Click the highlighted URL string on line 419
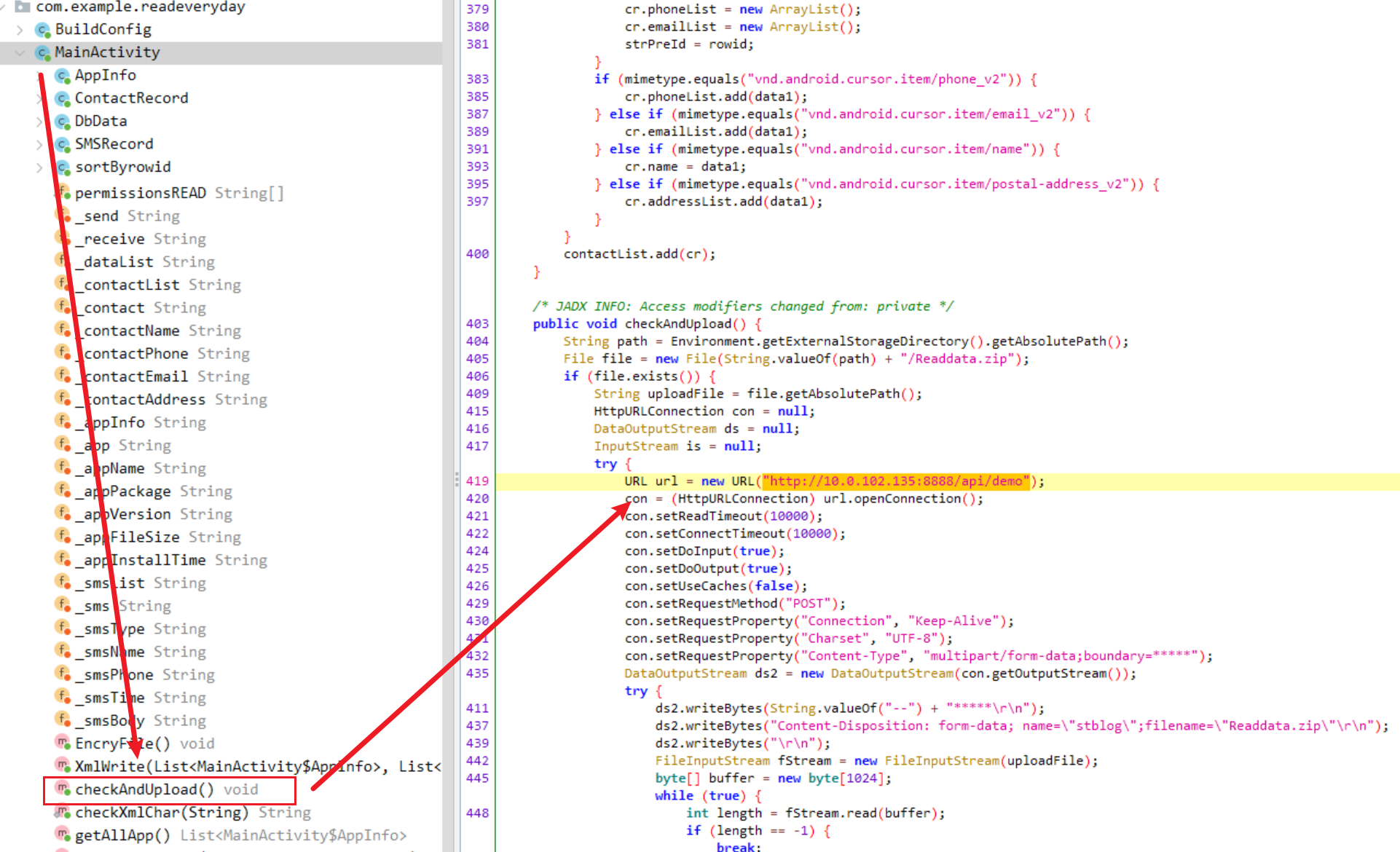The image size is (1400, 852). tap(896, 481)
